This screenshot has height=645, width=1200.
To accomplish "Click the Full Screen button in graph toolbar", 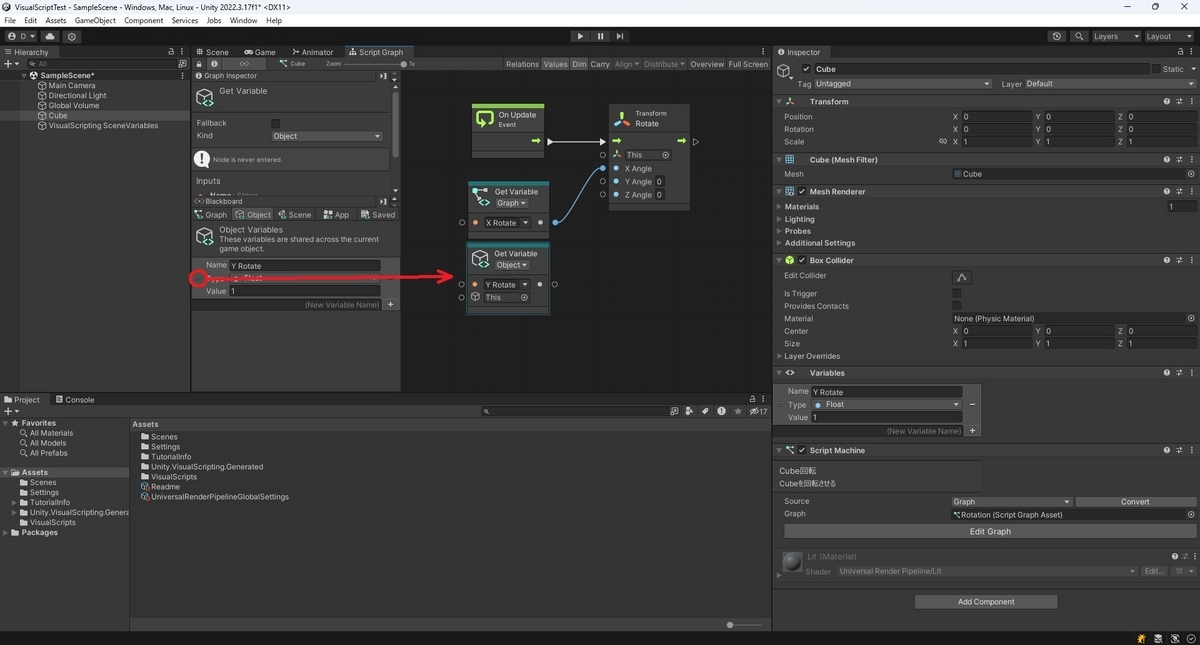I will (748, 64).
